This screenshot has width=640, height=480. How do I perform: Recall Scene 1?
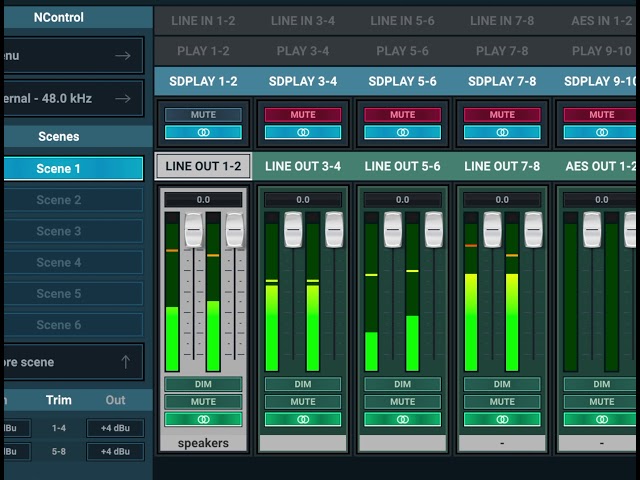74,169
